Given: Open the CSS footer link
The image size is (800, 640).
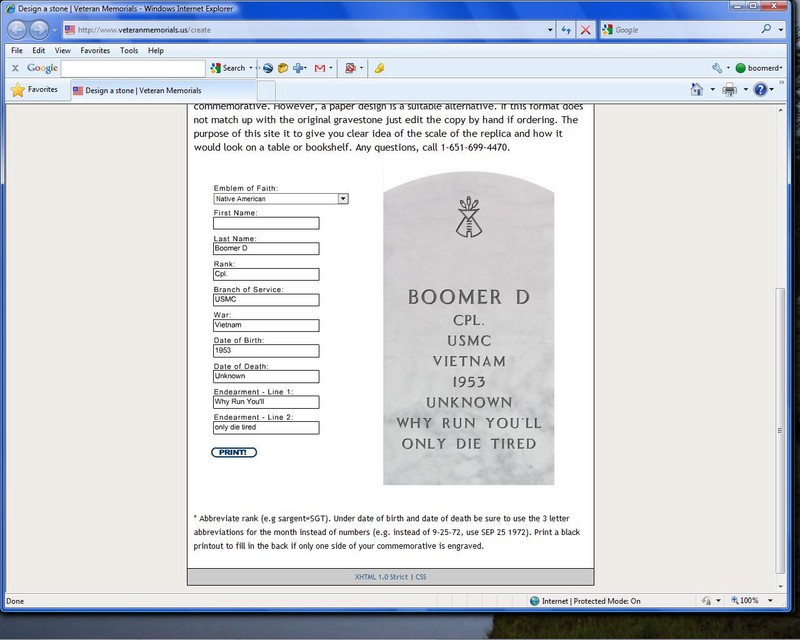Looking at the screenshot, I should [421, 577].
